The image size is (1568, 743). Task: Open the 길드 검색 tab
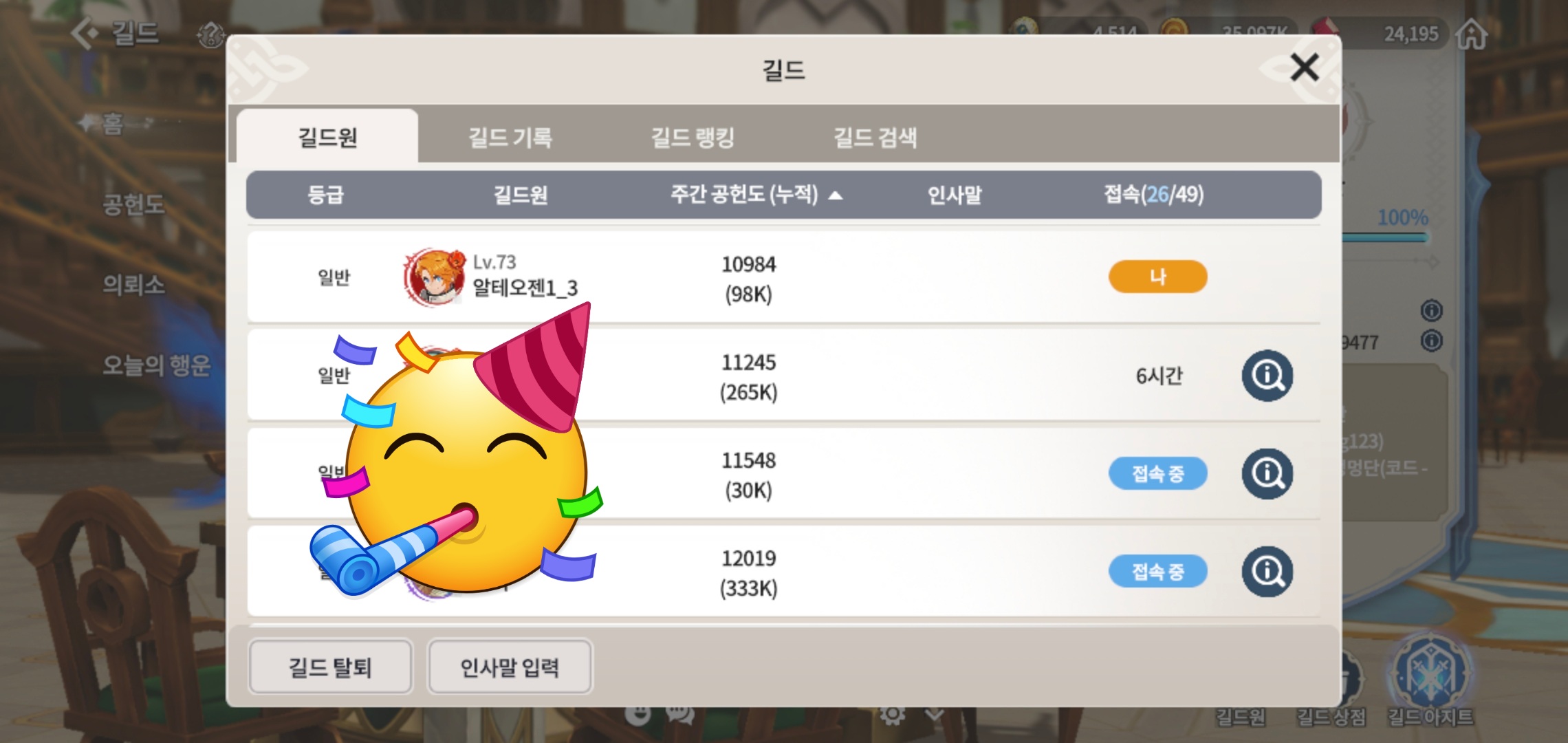point(875,137)
